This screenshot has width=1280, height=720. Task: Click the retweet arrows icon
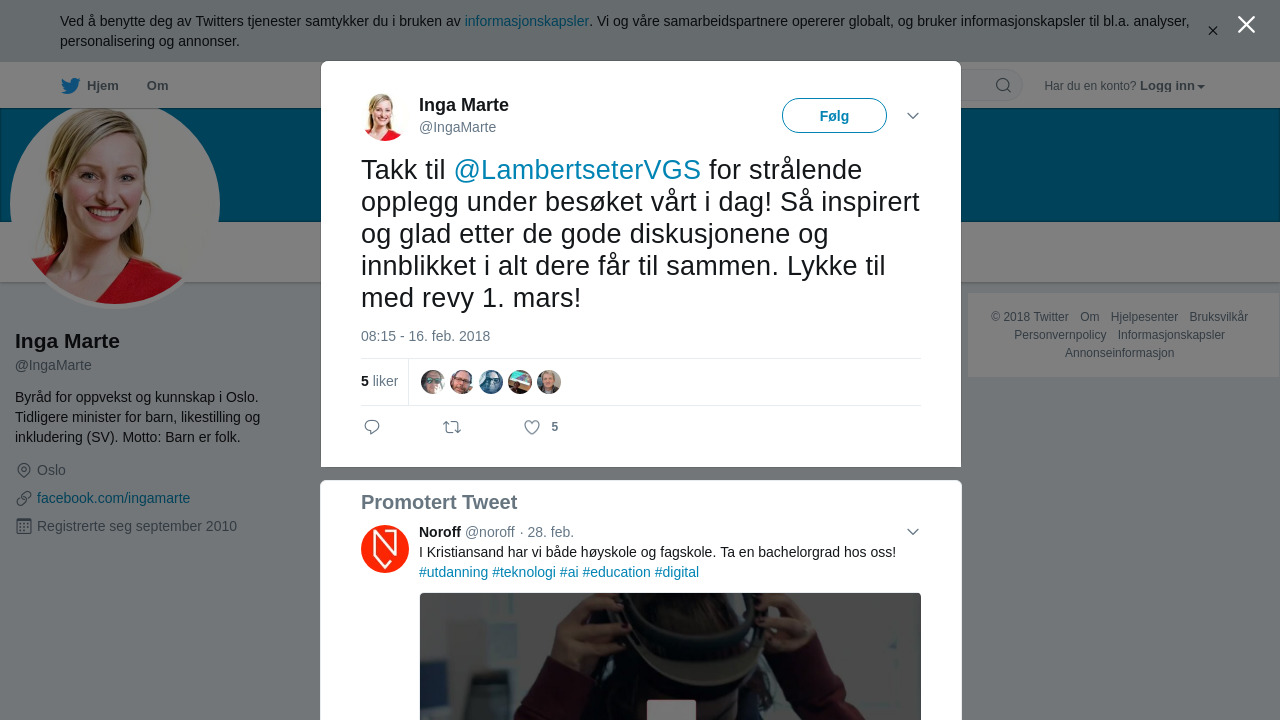(x=452, y=427)
